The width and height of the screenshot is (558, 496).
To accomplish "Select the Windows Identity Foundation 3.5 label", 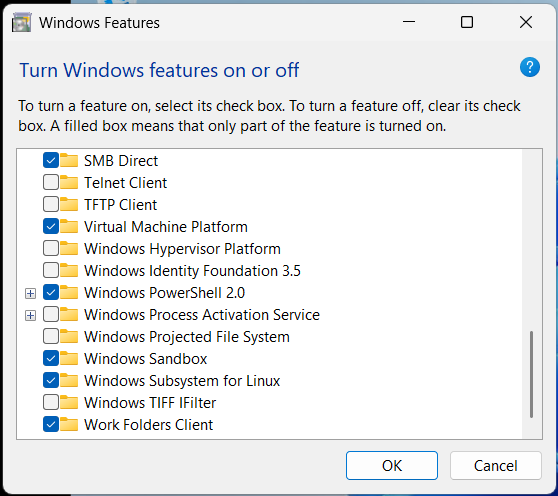I will coord(193,270).
